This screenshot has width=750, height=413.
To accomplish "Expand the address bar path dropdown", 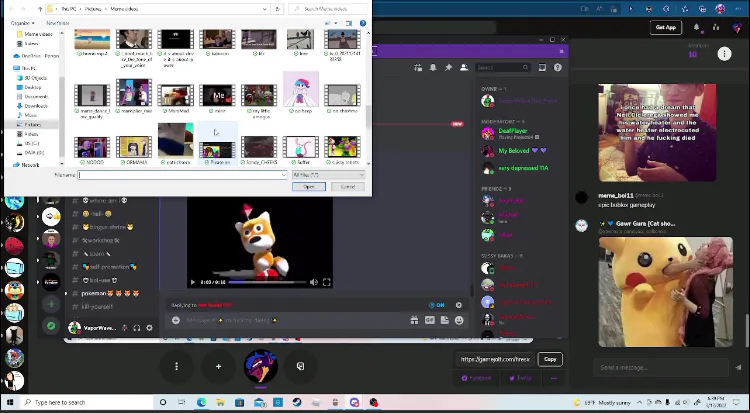I will (x=265, y=9).
